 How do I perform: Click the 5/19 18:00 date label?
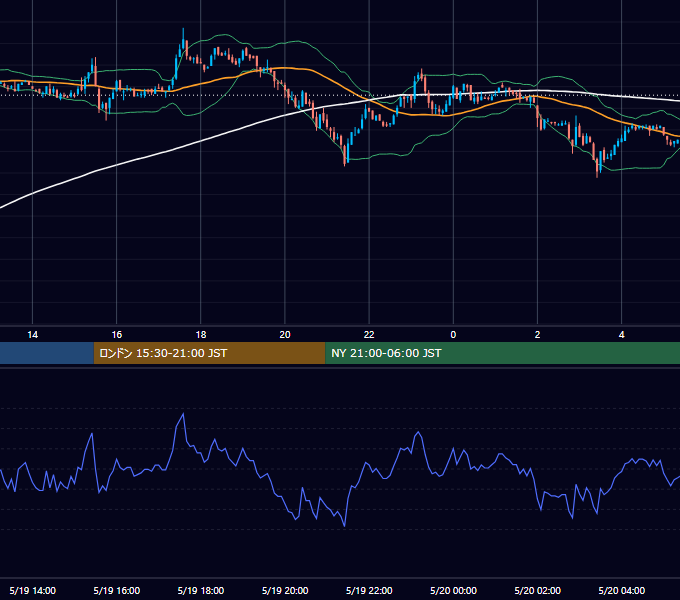tap(201, 590)
